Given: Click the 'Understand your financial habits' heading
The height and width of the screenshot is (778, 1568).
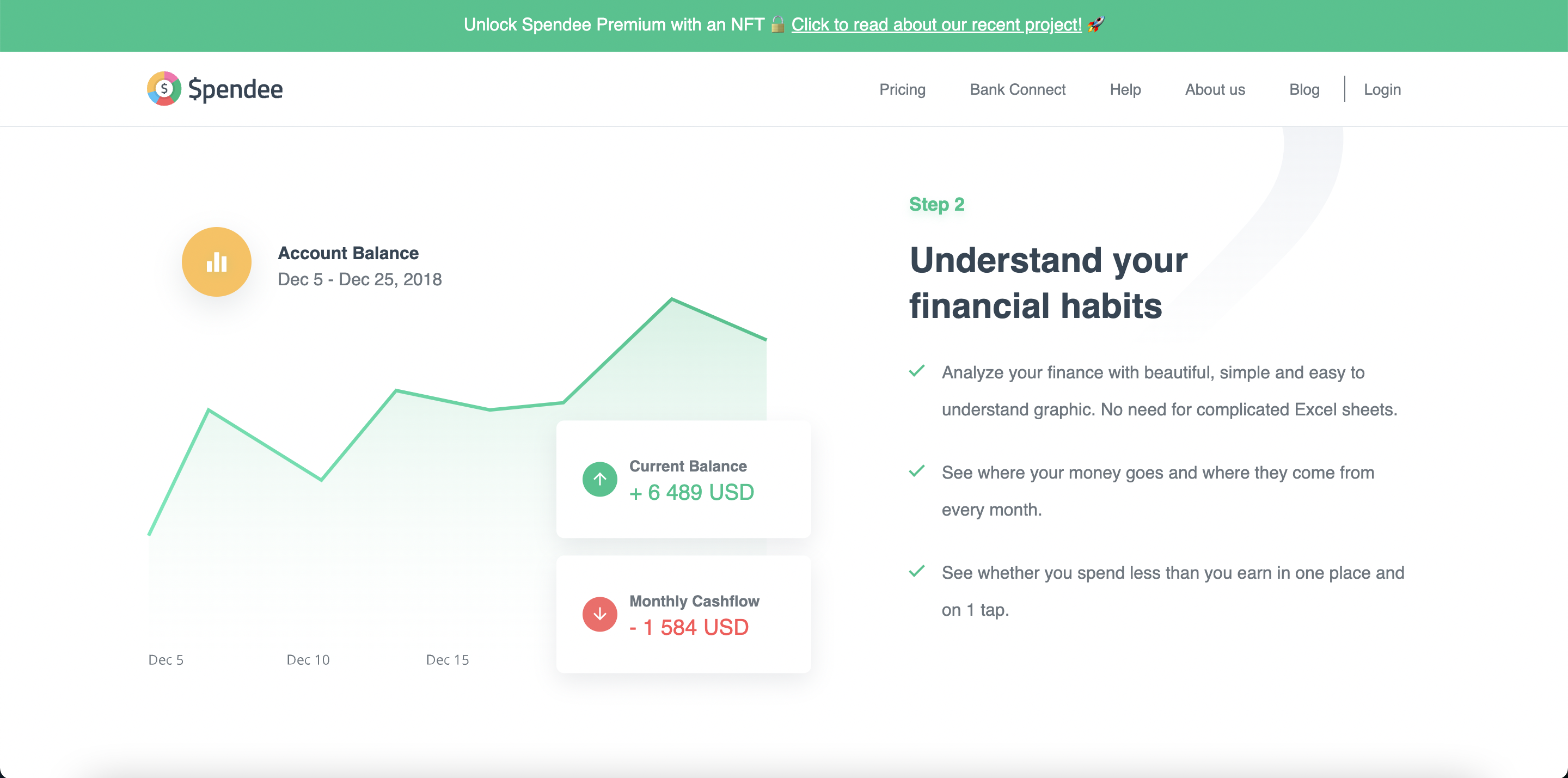Looking at the screenshot, I should tap(1048, 283).
